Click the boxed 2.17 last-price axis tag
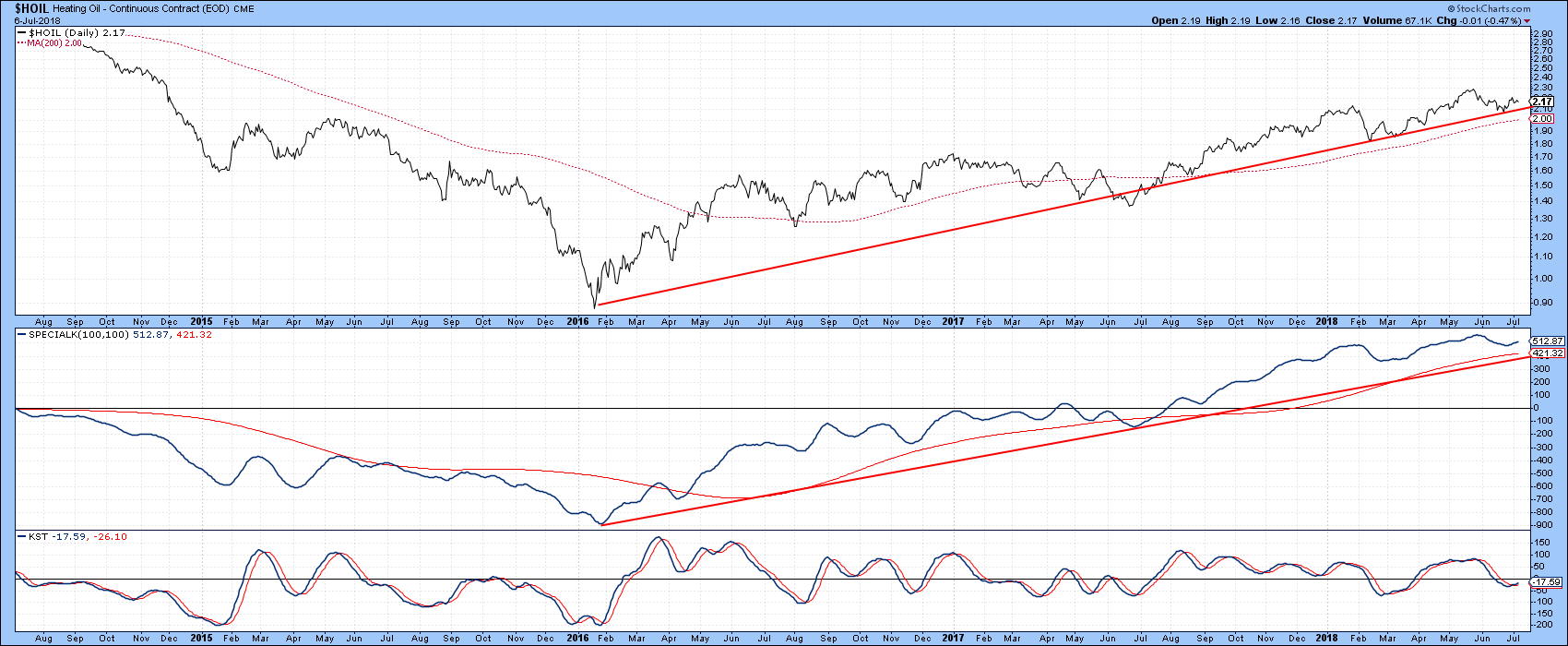Screen dimensions: 1568x646 click(x=1543, y=101)
